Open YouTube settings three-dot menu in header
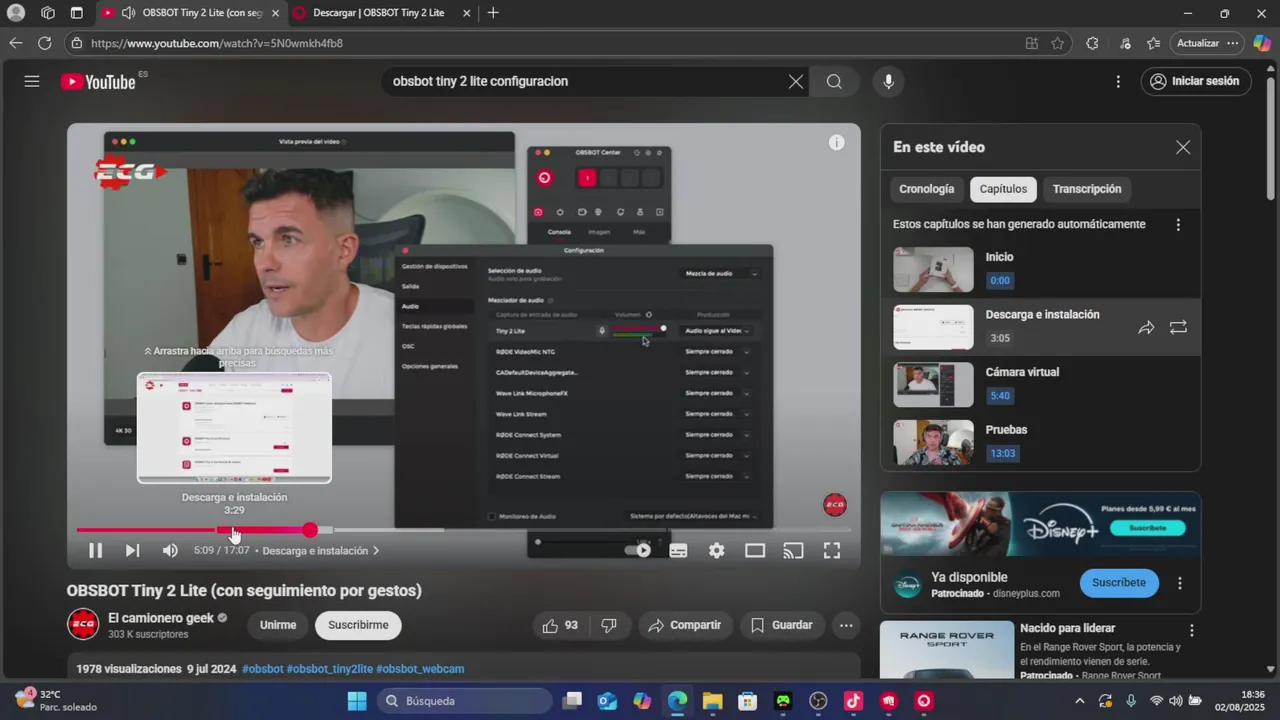Screen dimensions: 1280x720 pyautogui.click(x=1118, y=82)
